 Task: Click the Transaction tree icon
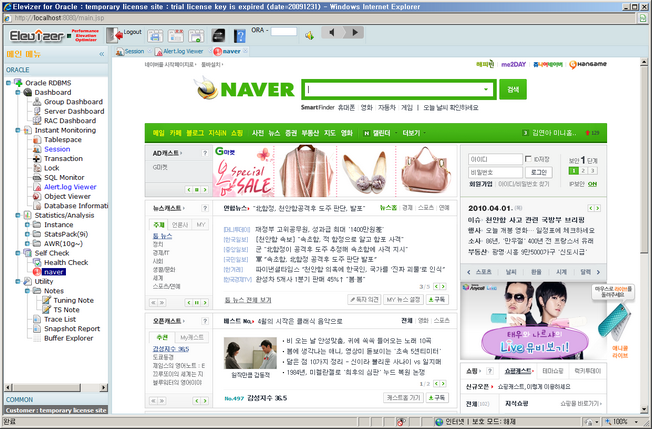37,158
